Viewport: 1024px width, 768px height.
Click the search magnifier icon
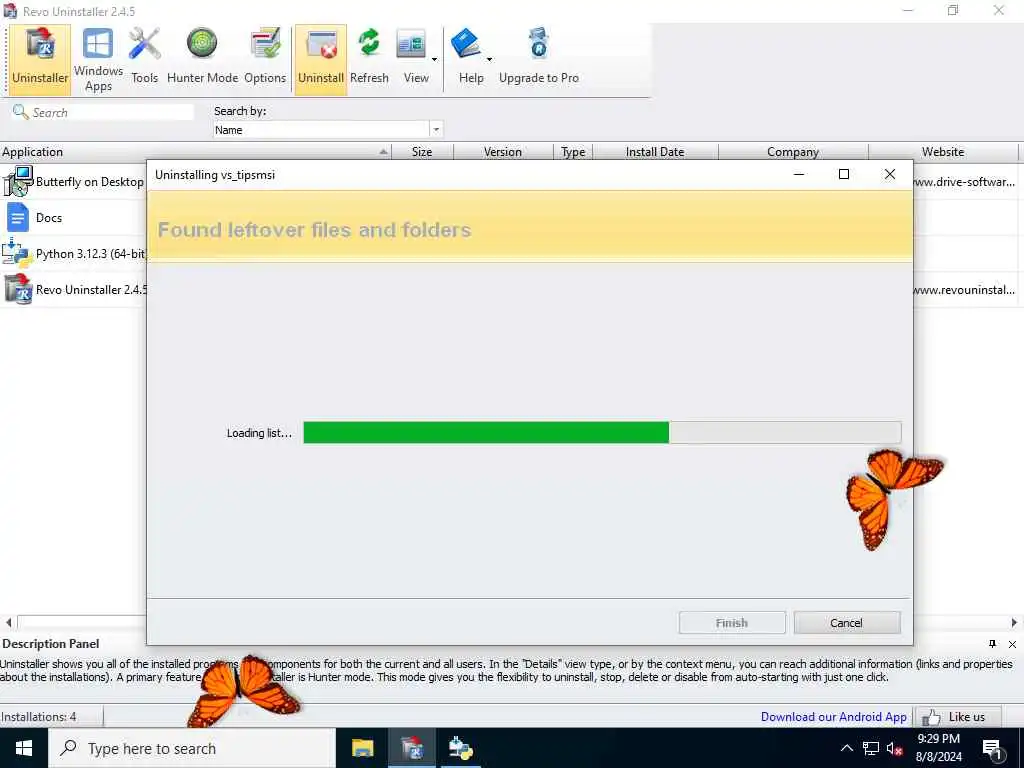point(20,112)
